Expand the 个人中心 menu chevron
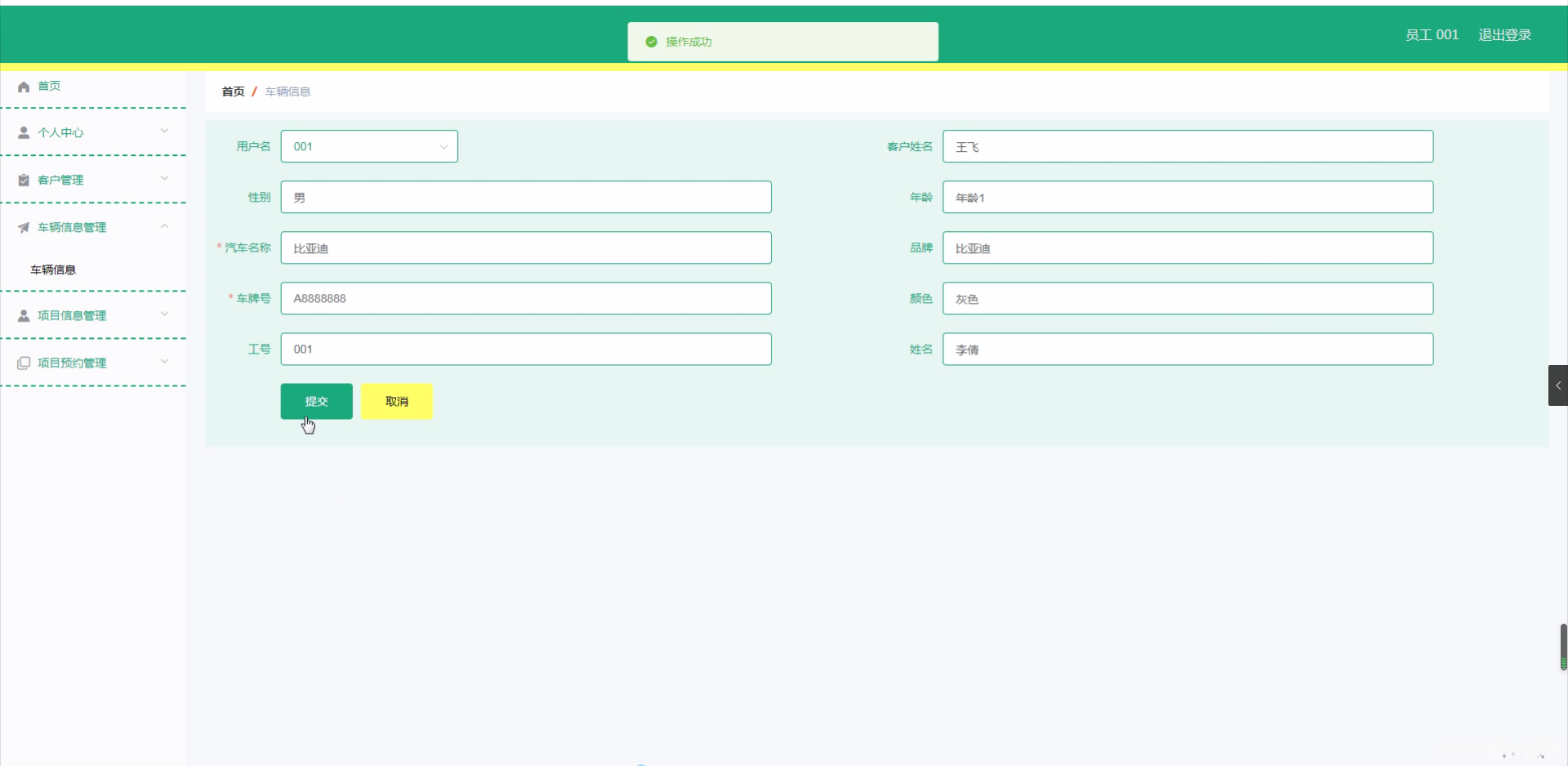The width and height of the screenshot is (1568, 766). 164,131
